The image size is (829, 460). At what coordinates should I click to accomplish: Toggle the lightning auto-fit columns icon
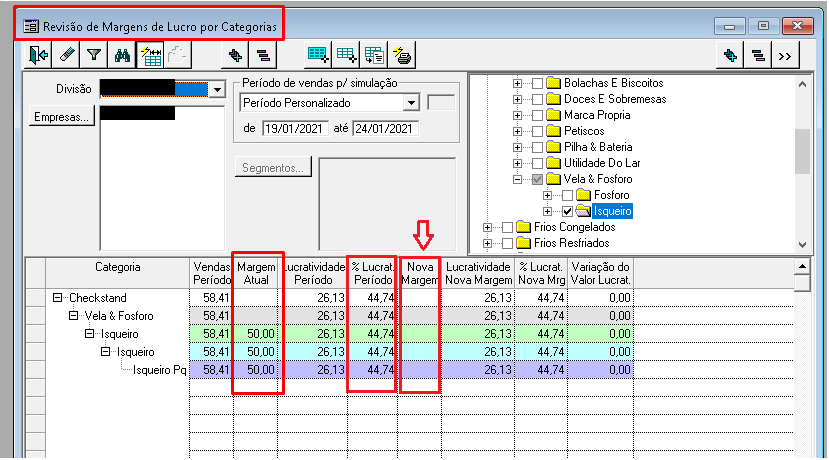pos(150,55)
